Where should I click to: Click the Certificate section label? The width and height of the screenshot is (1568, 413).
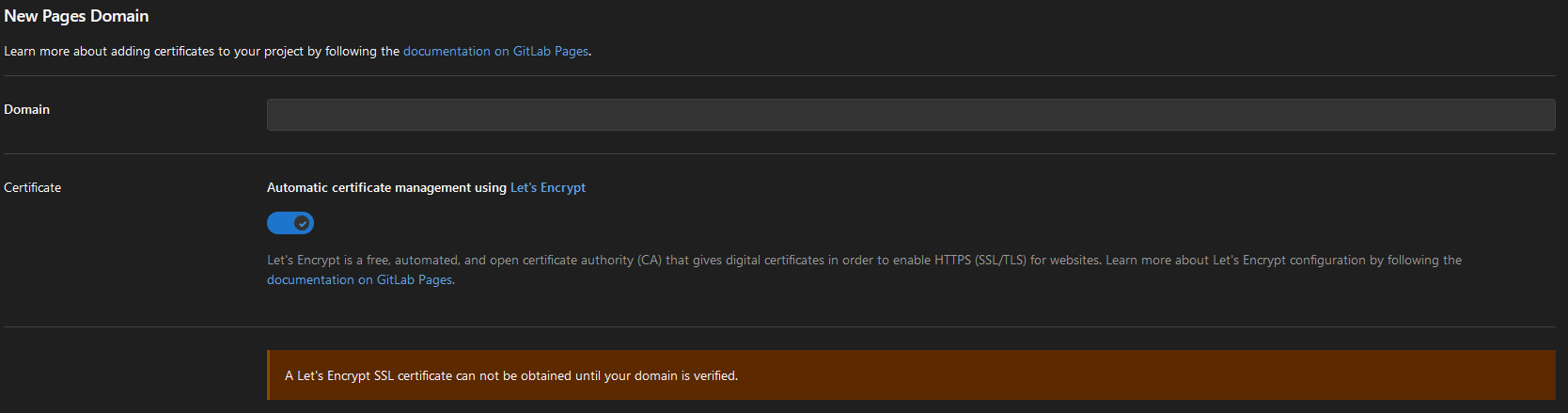click(x=33, y=187)
